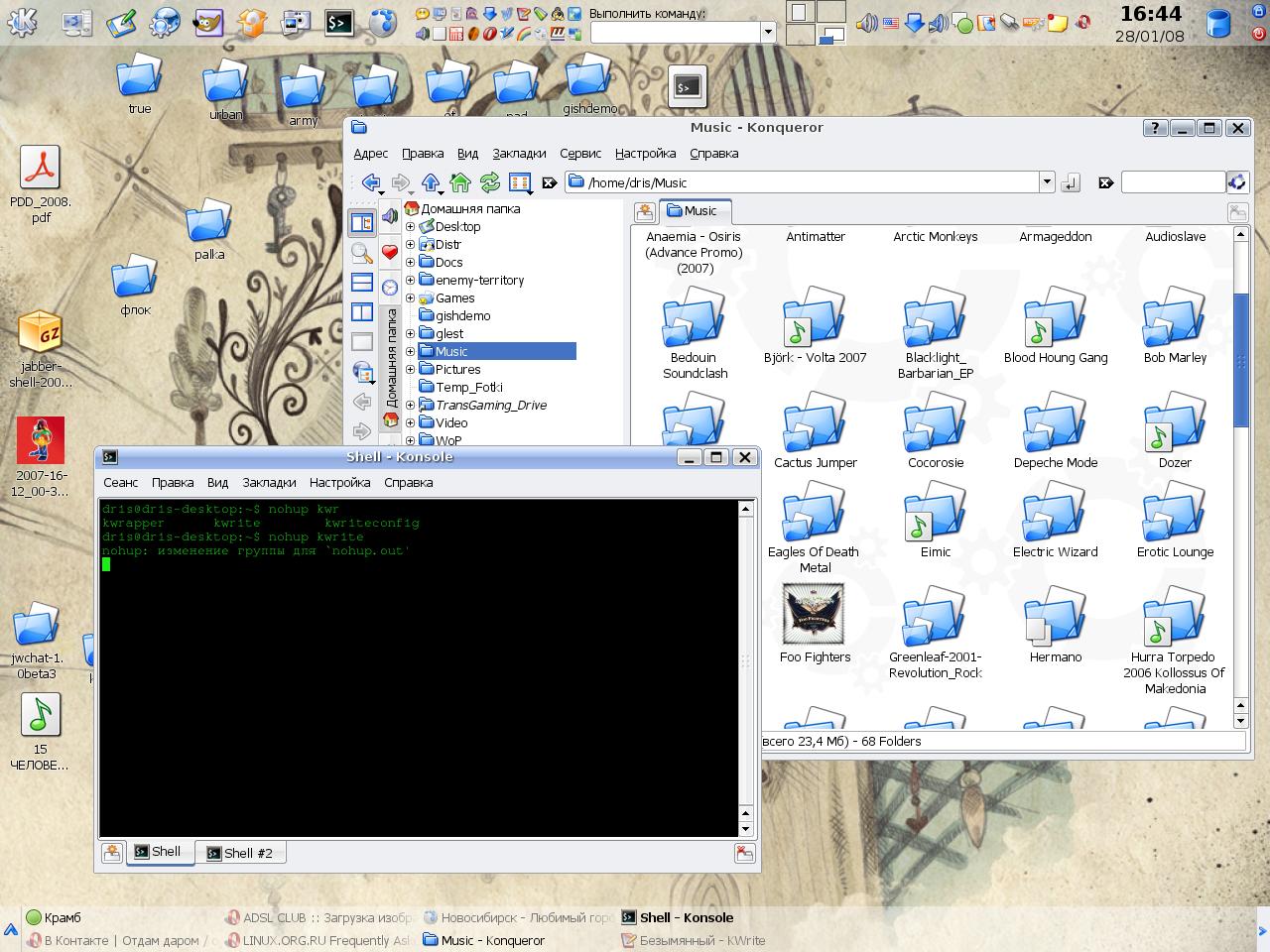This screenshot has width=1270, height=952.
Task: Start new session in Konsole
Action: point(112,853)
